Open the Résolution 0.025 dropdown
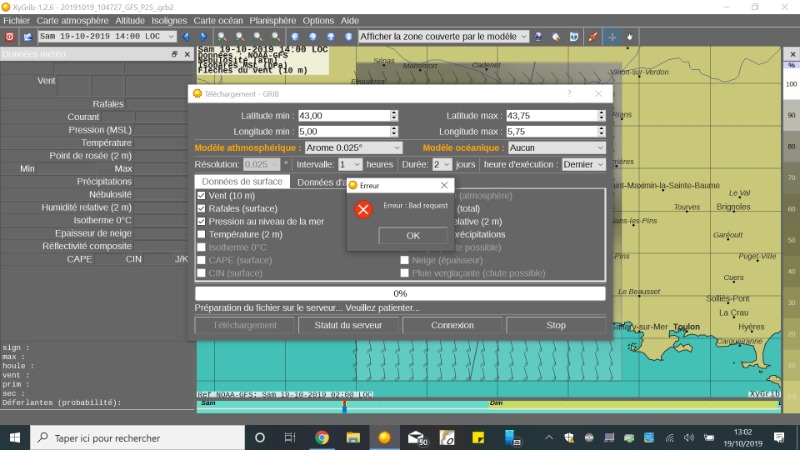The width and height of the screenshot is (800, 450). 261,164
